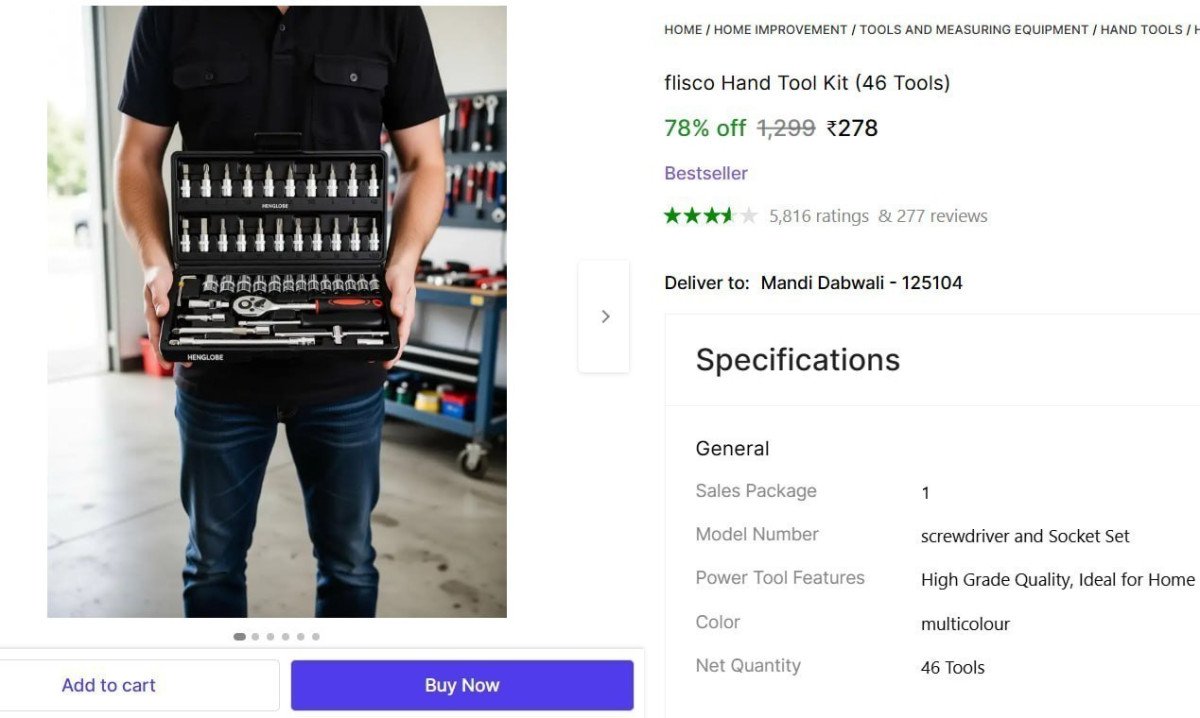This screenshot has height=718, width=1200.
Task: Click the next image arrow on the carousel
Action: coord(604,316)
